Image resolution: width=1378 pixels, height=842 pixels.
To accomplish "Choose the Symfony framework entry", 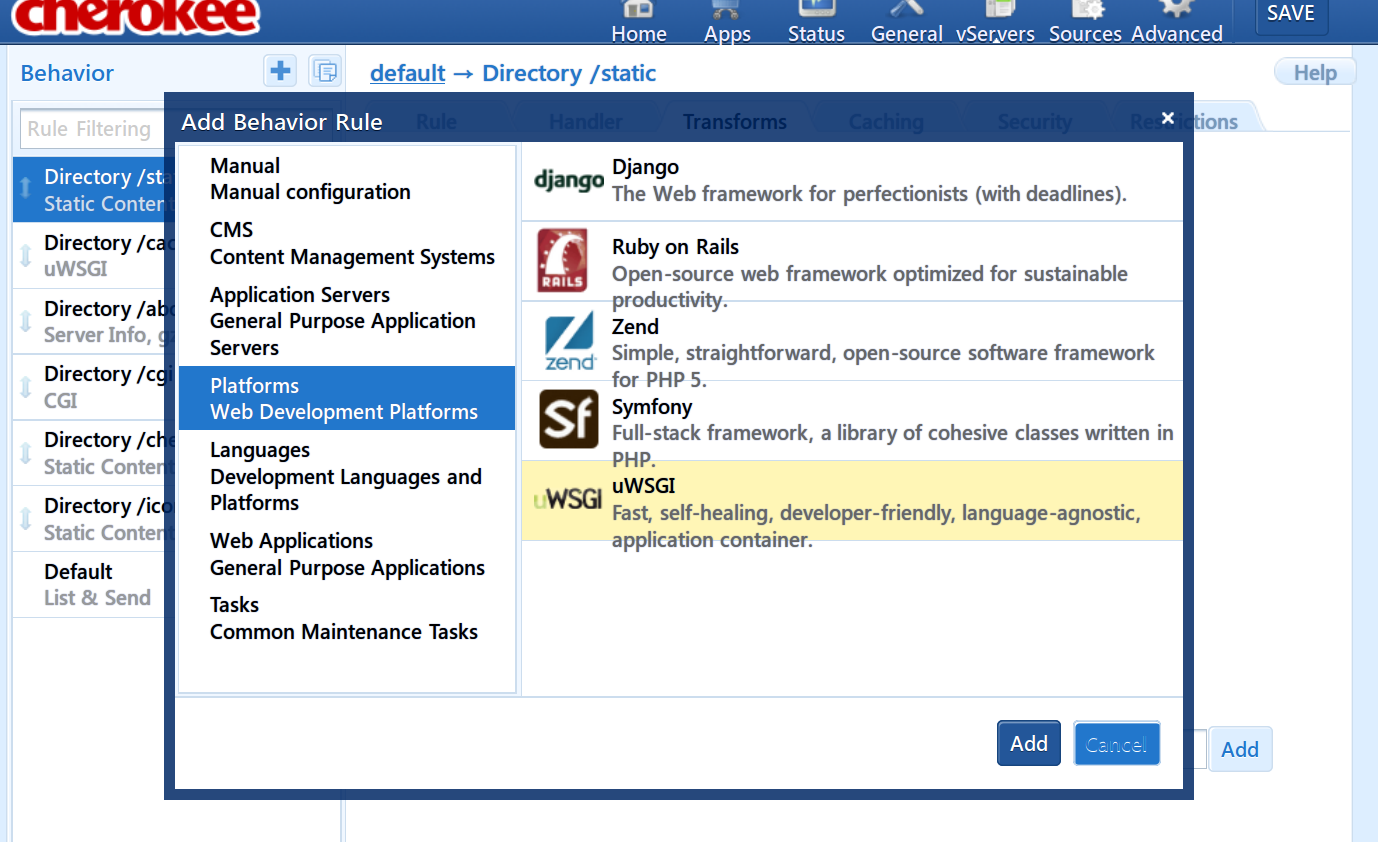I will [852, 421].
